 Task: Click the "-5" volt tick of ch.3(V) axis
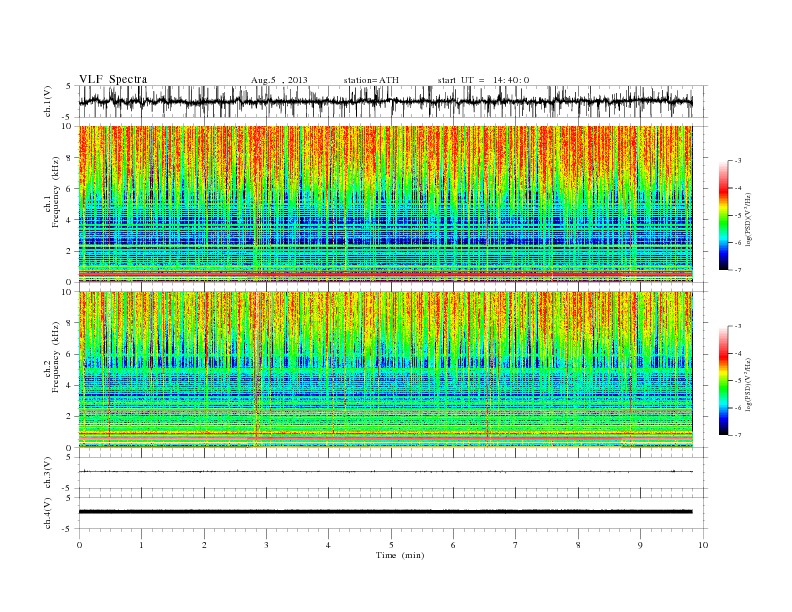point(67,489)
